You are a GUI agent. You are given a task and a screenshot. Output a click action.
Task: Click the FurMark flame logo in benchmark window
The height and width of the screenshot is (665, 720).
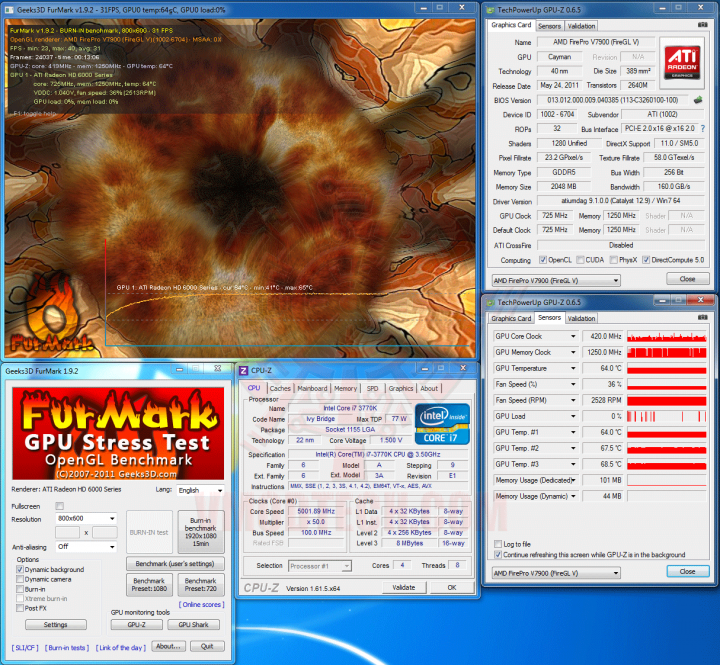tap(51, 314)
